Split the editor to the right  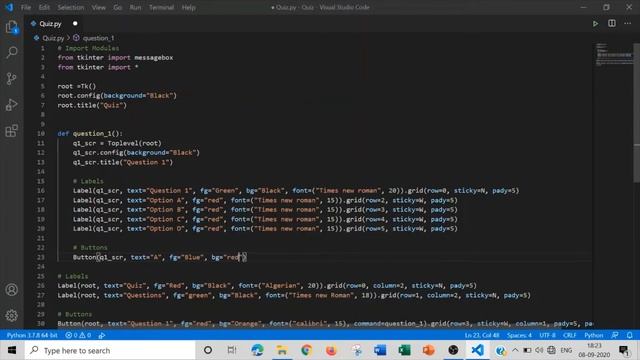pos(612,23)
